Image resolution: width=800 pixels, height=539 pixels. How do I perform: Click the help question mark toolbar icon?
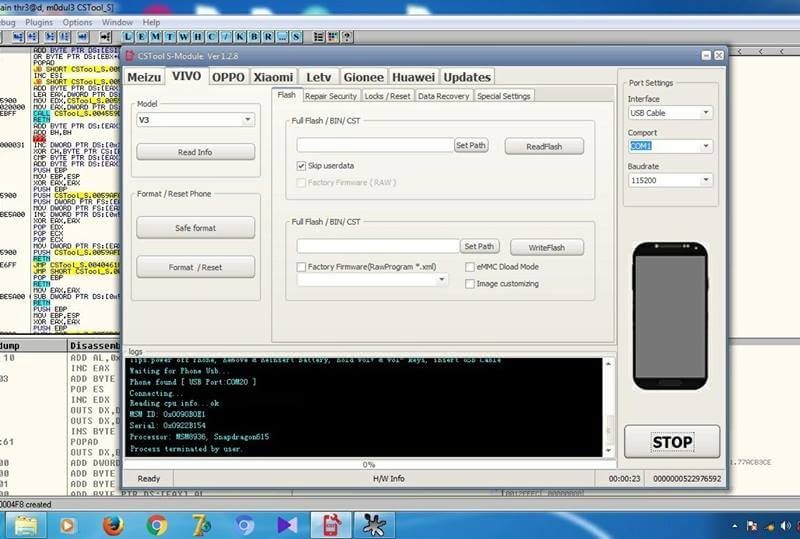(x=347, y=37)
